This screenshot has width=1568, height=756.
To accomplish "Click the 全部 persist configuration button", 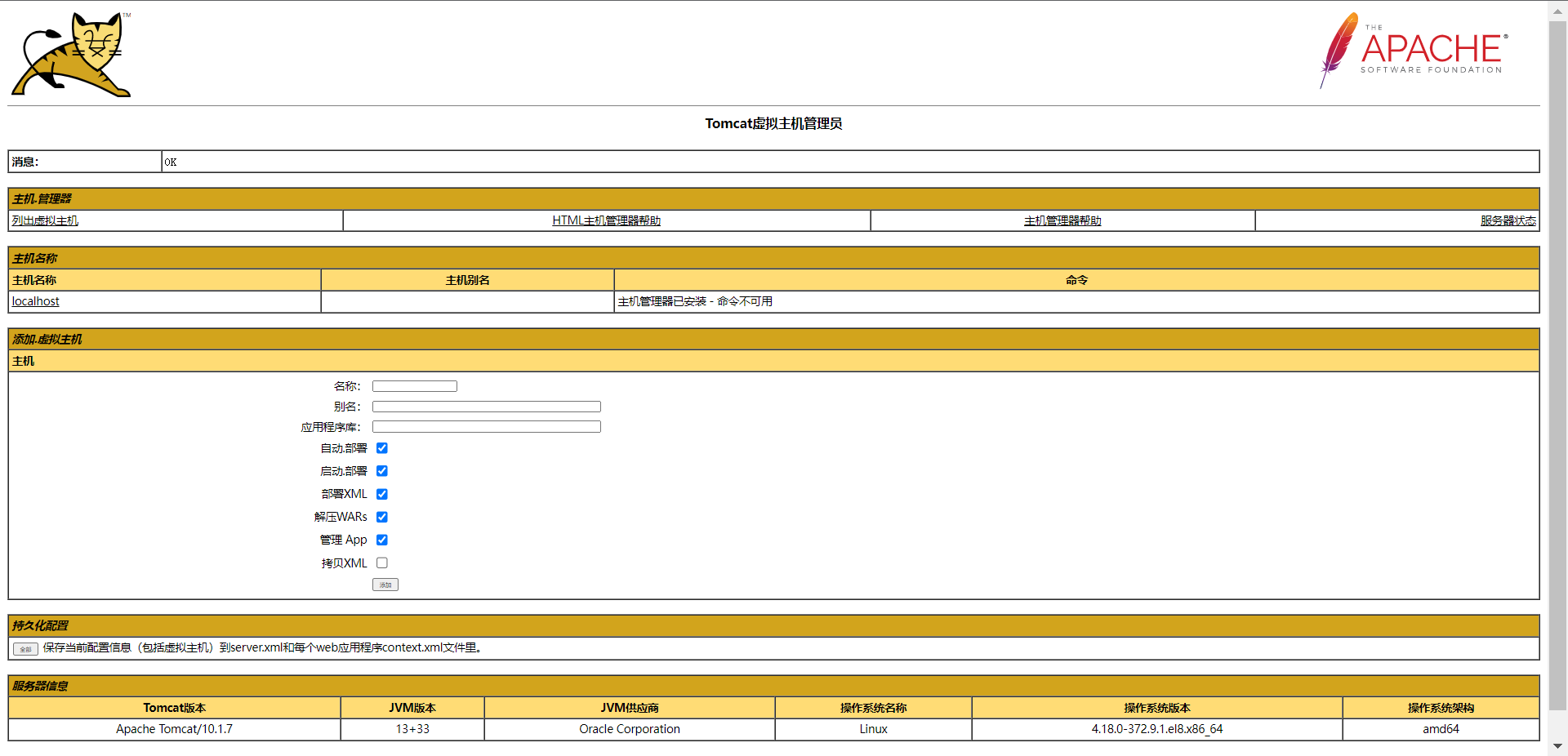I will point(25,649).
